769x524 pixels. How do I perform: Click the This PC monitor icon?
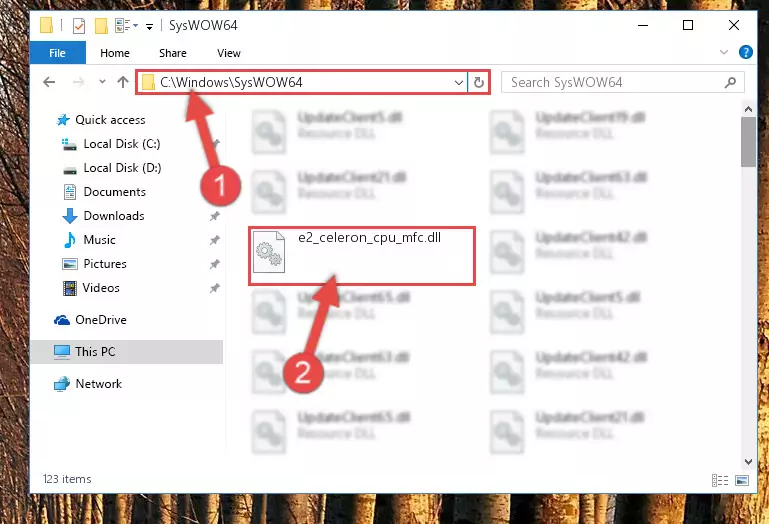[62, 352]
